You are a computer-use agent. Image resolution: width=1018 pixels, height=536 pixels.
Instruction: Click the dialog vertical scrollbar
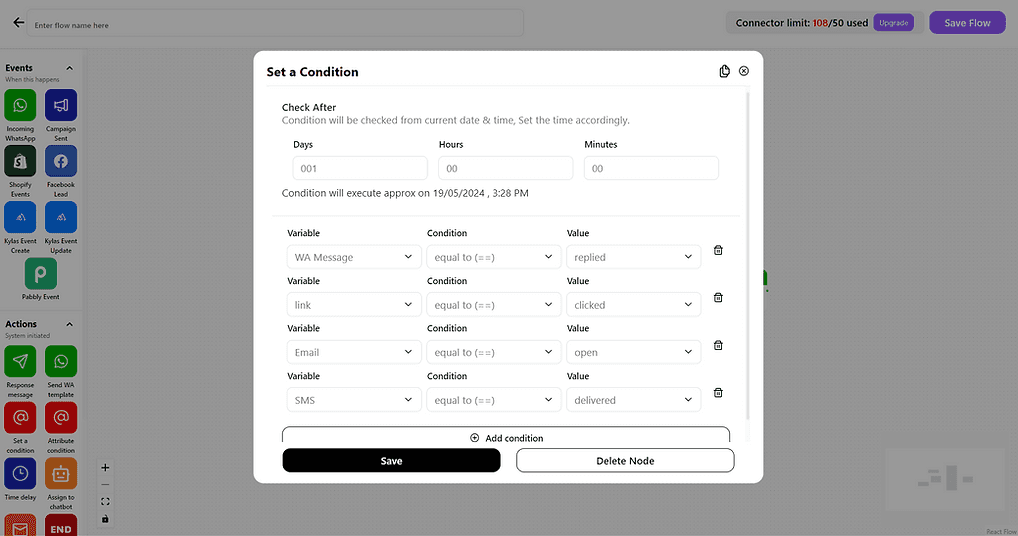pos(747,256)
